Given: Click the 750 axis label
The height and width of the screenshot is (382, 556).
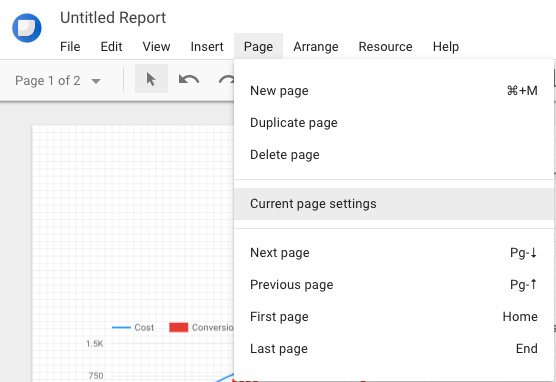Looking at the screenshot, I should [x=96, y=376].
